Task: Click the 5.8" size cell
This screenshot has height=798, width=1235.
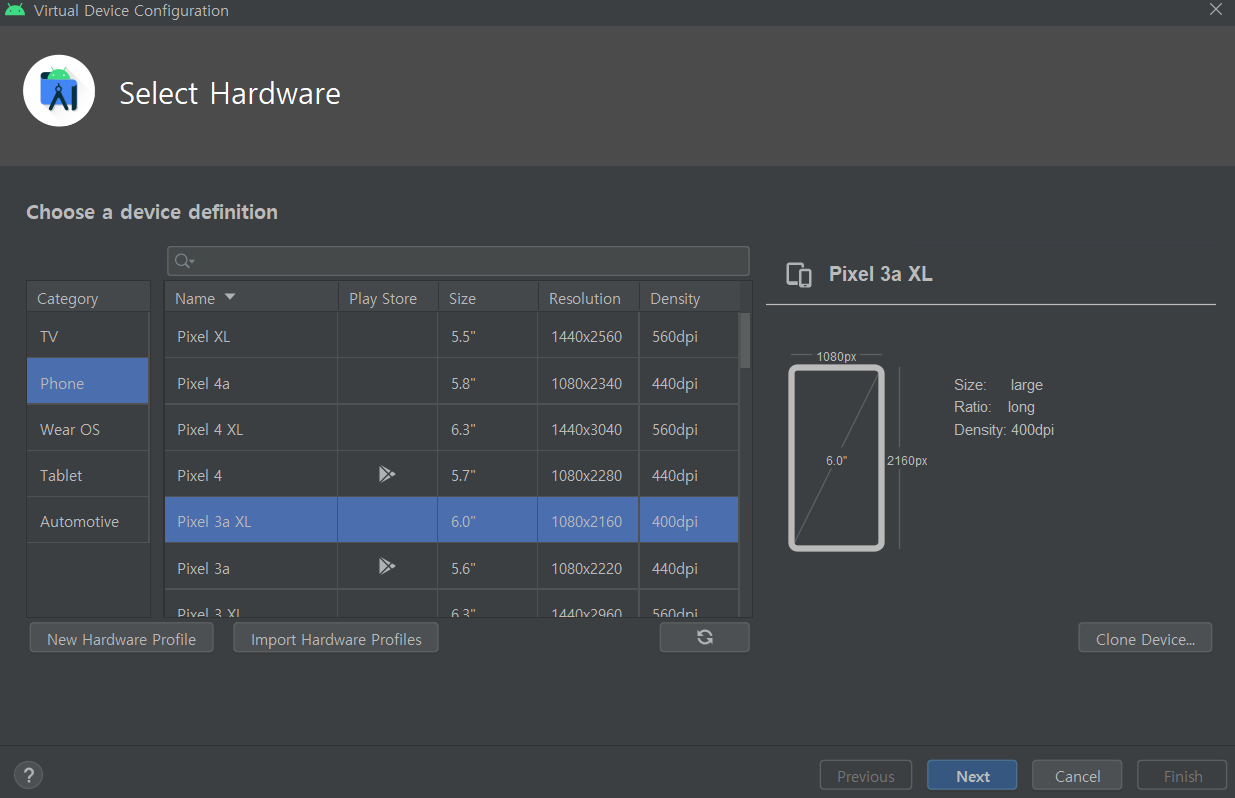Action: 488,382
